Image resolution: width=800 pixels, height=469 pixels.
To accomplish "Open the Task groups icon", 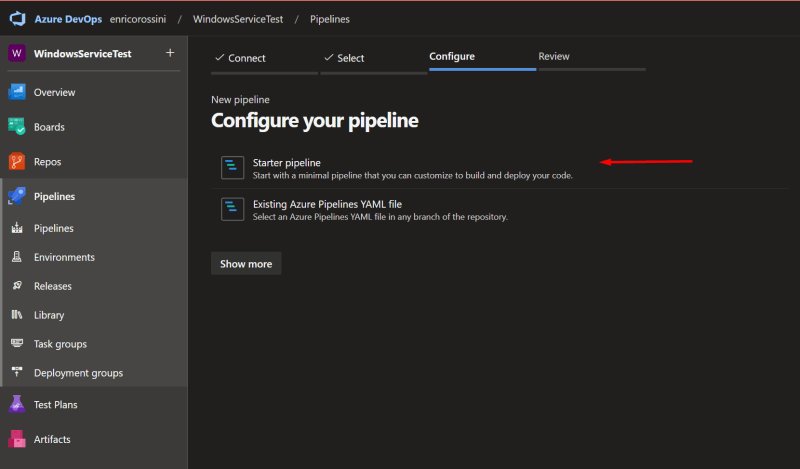I will pyautogui.click(x=17, y=343).
